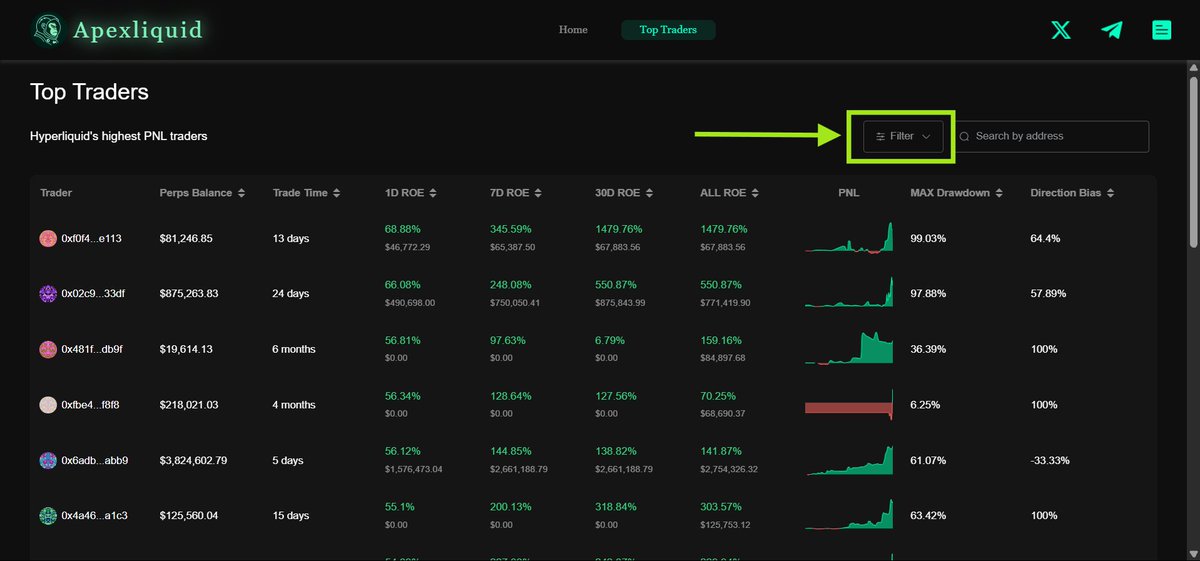Click the Apexliquid logo icon
Image resolution: width=1200 pixels, height=561 pixels.
[46, 31]
